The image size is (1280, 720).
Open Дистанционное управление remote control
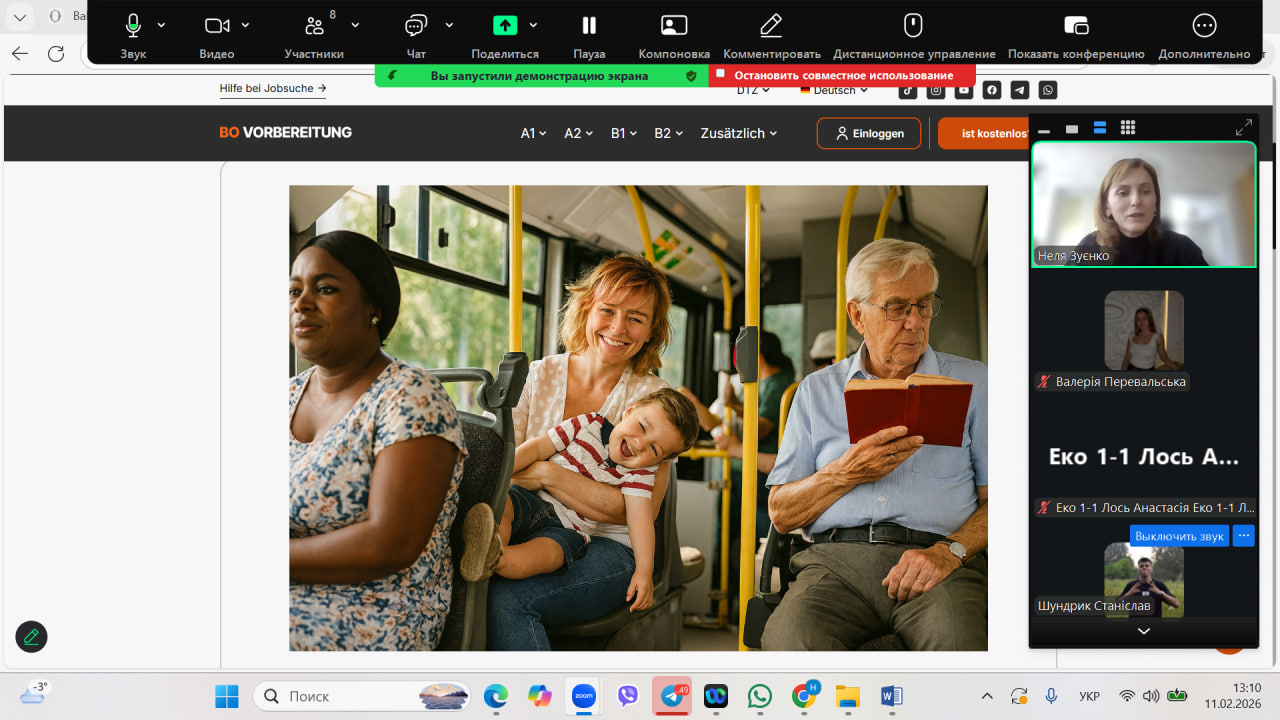[x=913, y=27]
